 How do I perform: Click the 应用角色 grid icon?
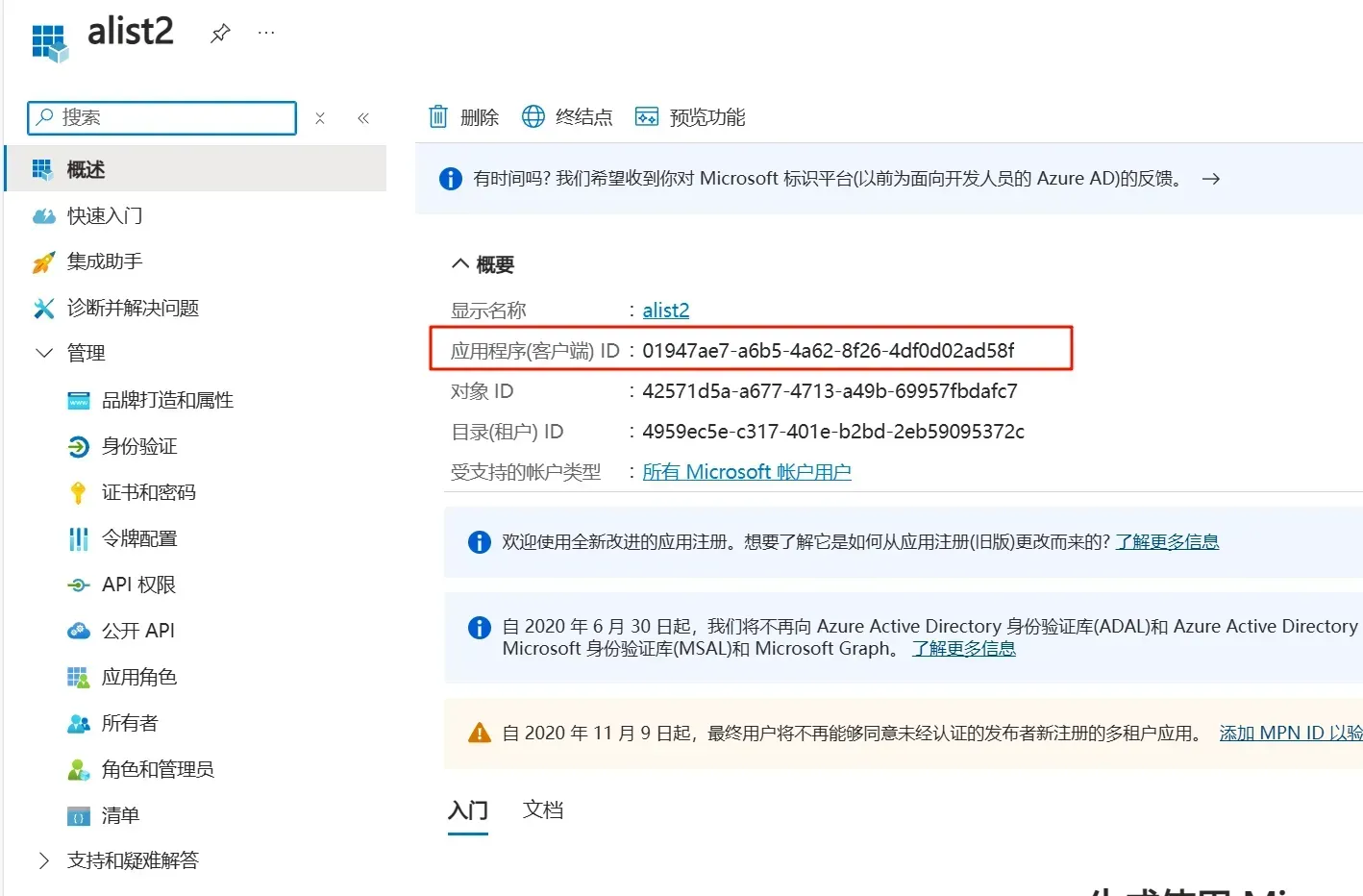click(78, 678)
